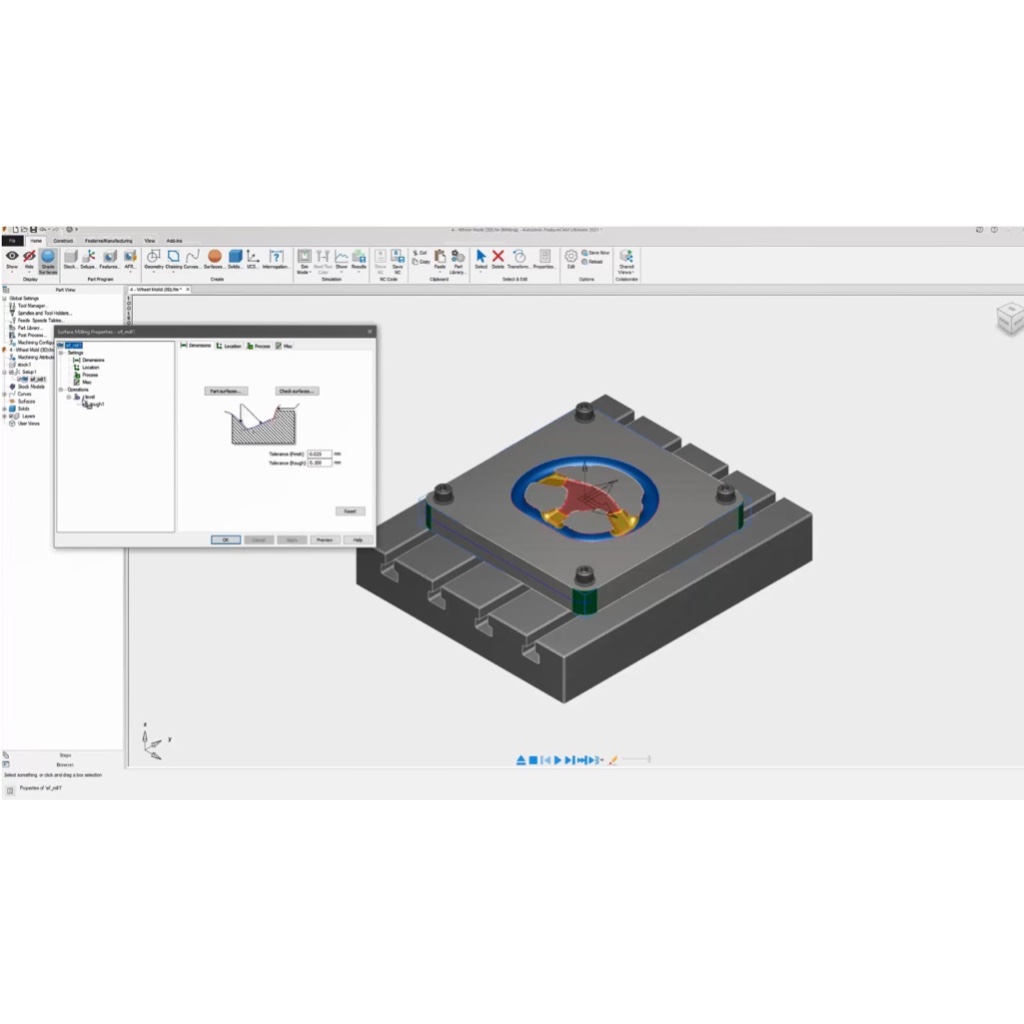Click the Hide icon in the Display group

(29, 260)
